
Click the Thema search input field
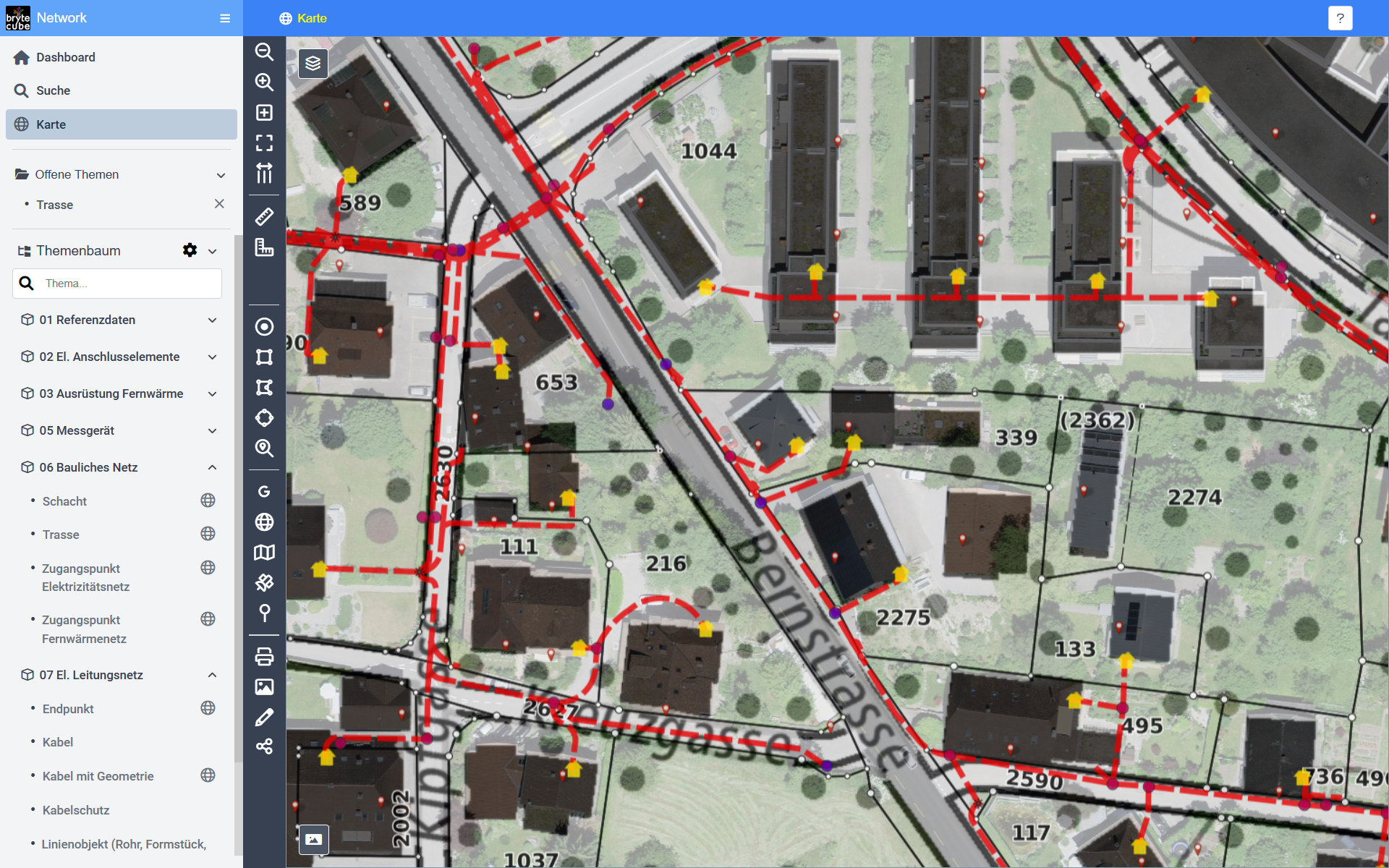[x=130, y=284]
